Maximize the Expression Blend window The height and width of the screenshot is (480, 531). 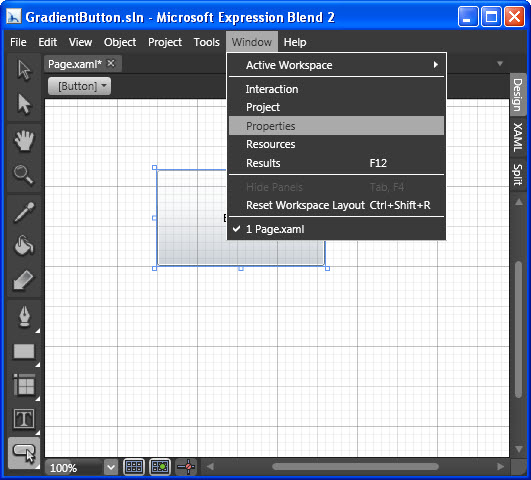[491, 16]
